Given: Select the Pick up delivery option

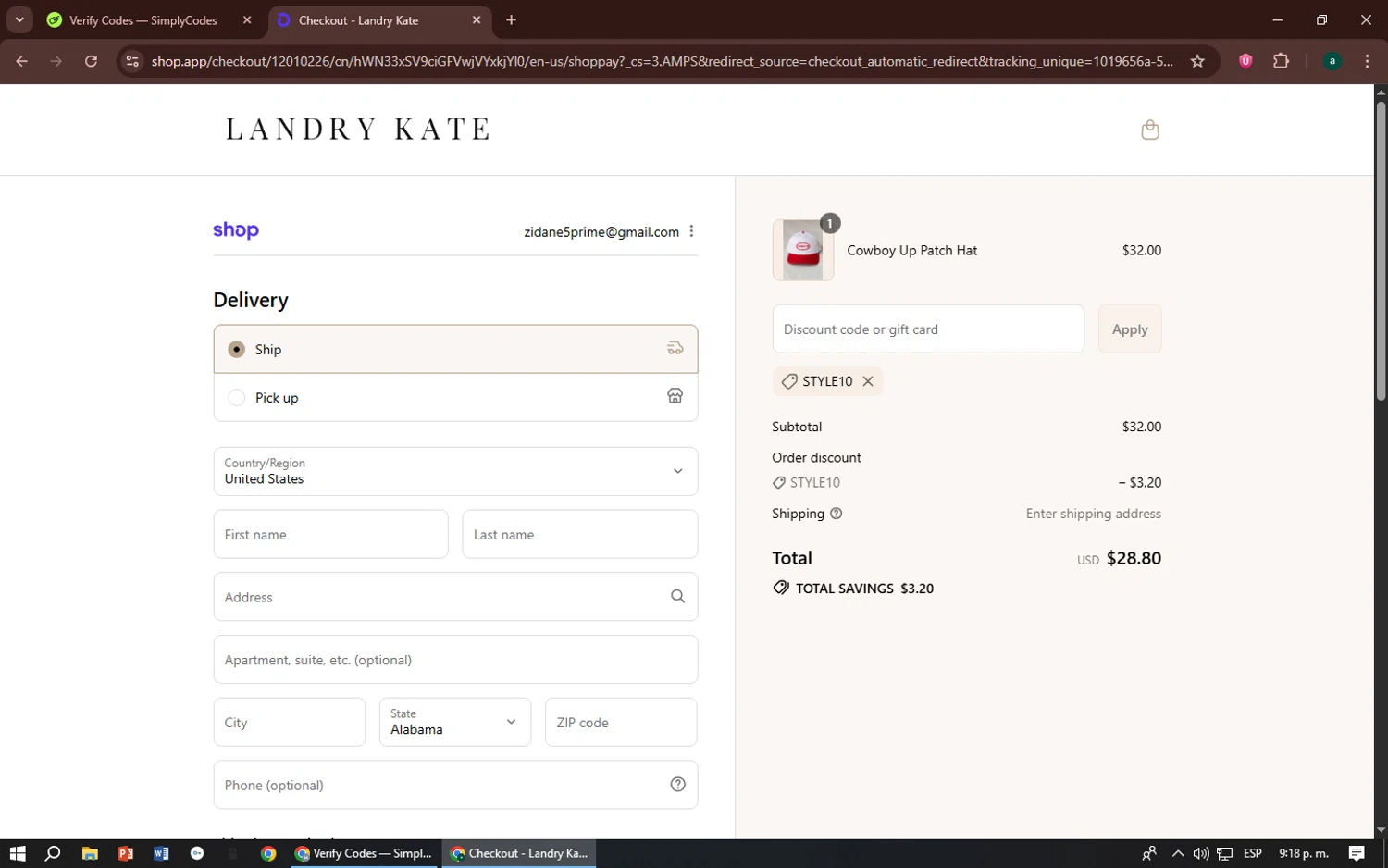Looking at the screenshot, I should pos(455,397).
